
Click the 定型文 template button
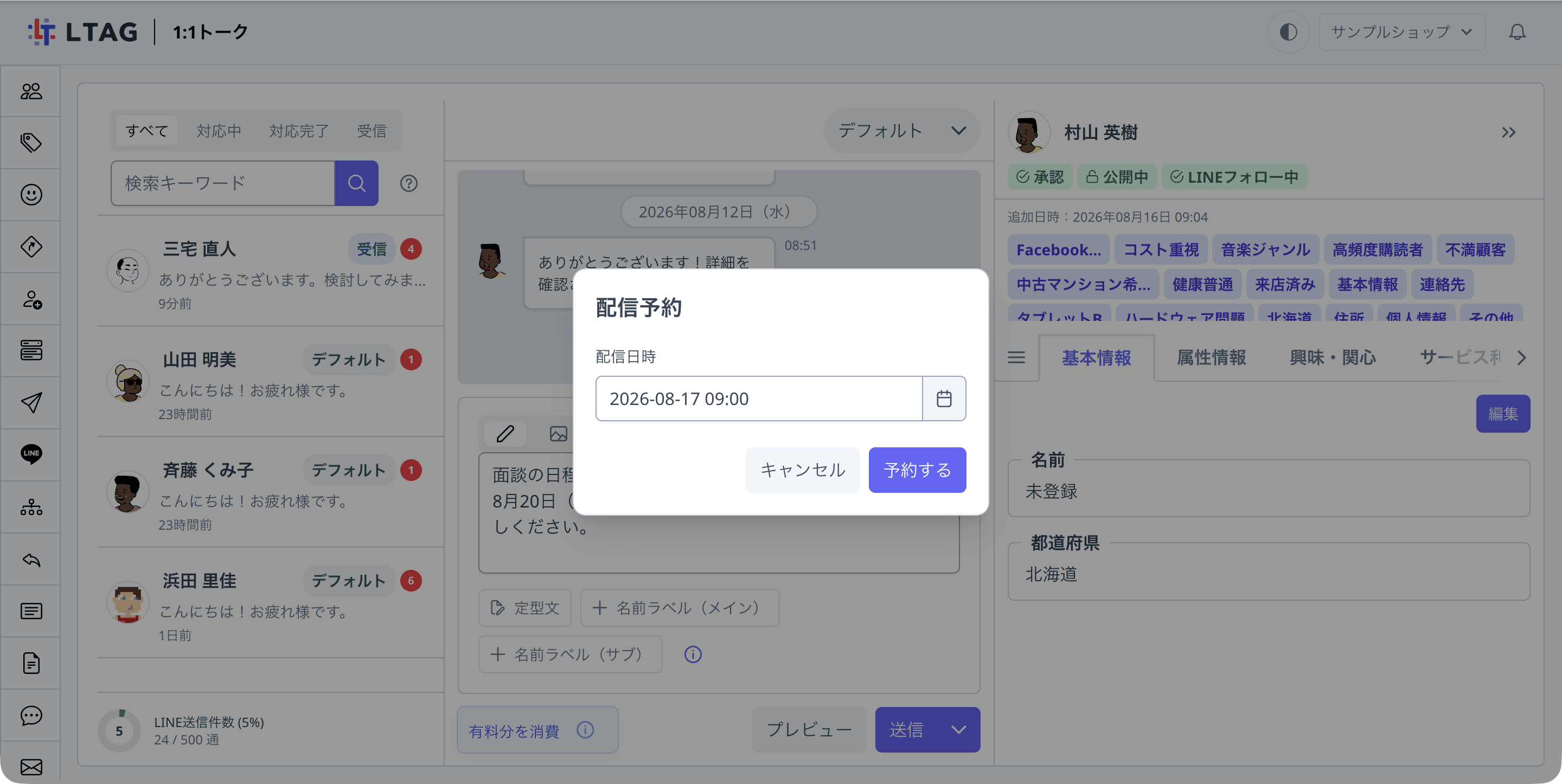(x=524, y=608)
